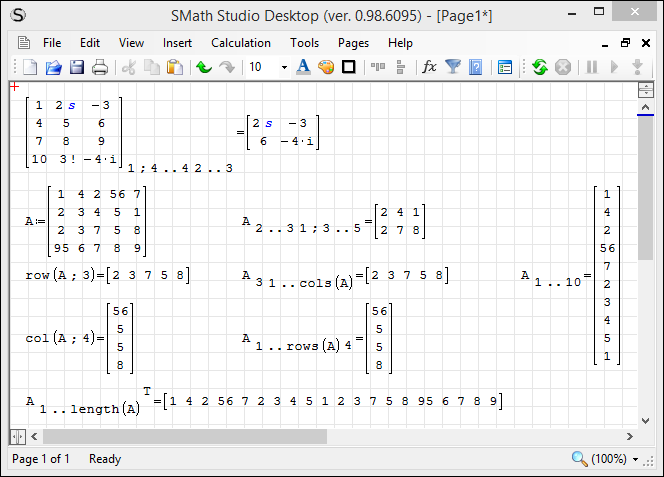Open the Insert menu
This screenshot has height=477, width=664.
[178, 43]
